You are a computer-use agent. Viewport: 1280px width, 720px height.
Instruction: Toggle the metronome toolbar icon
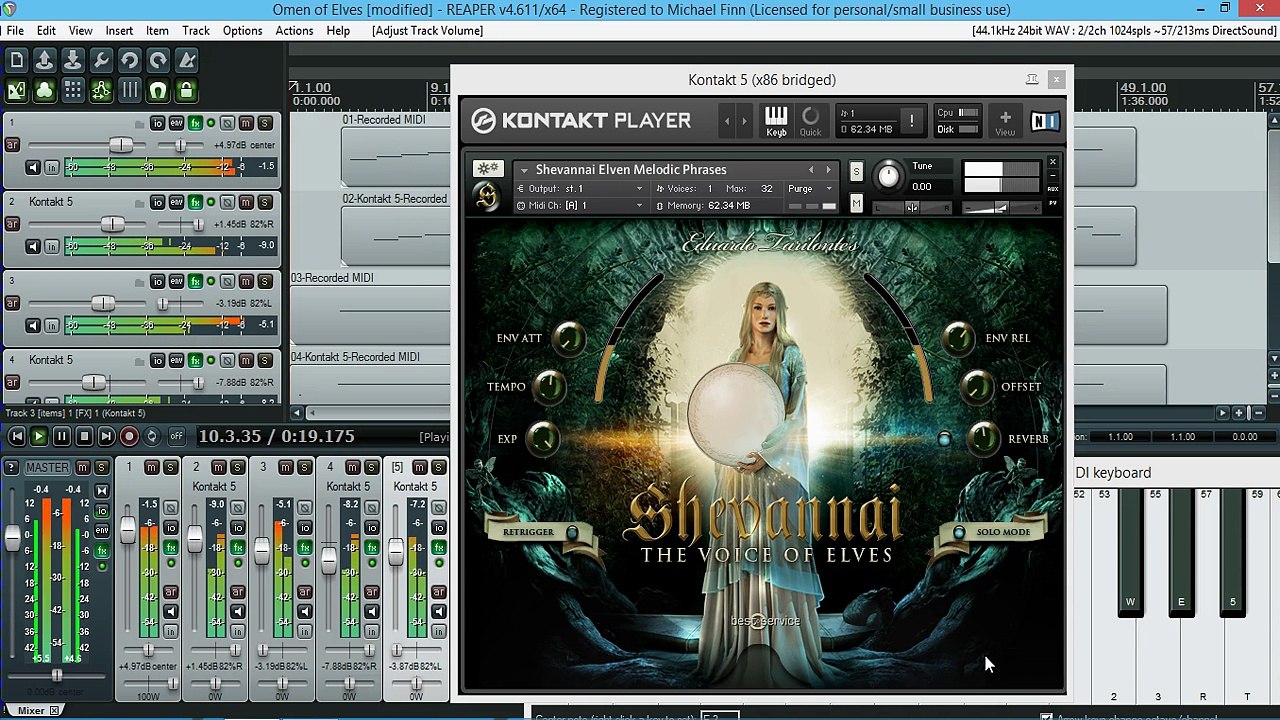(186, 62)
